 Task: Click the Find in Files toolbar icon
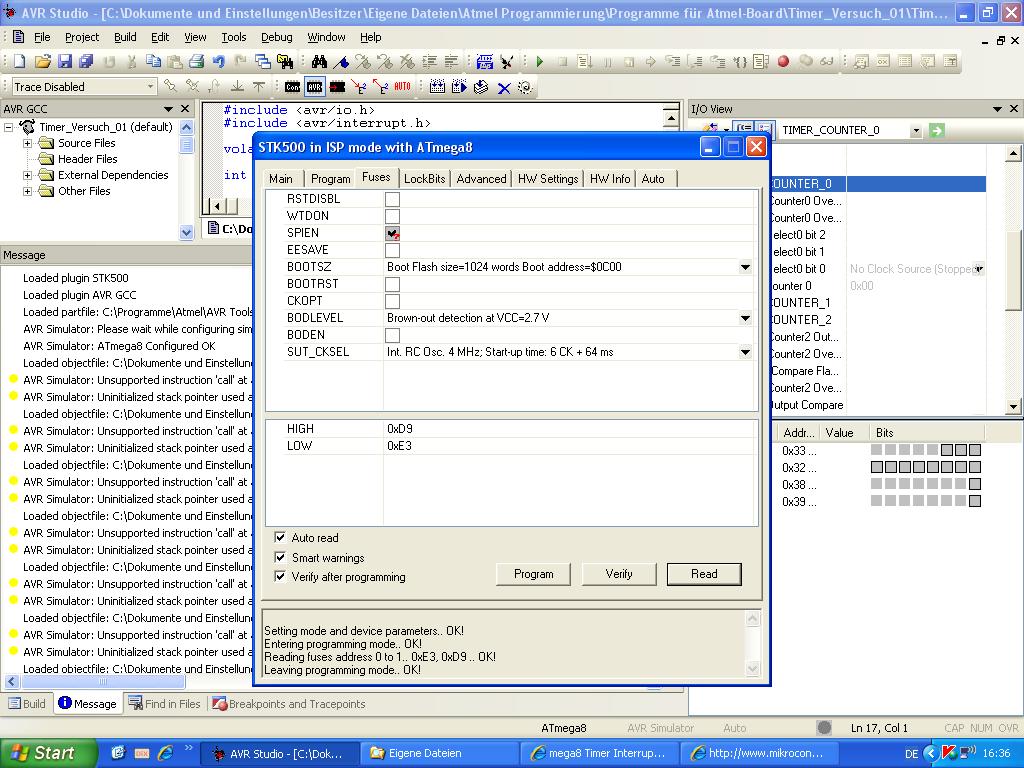tap(285, 61)
